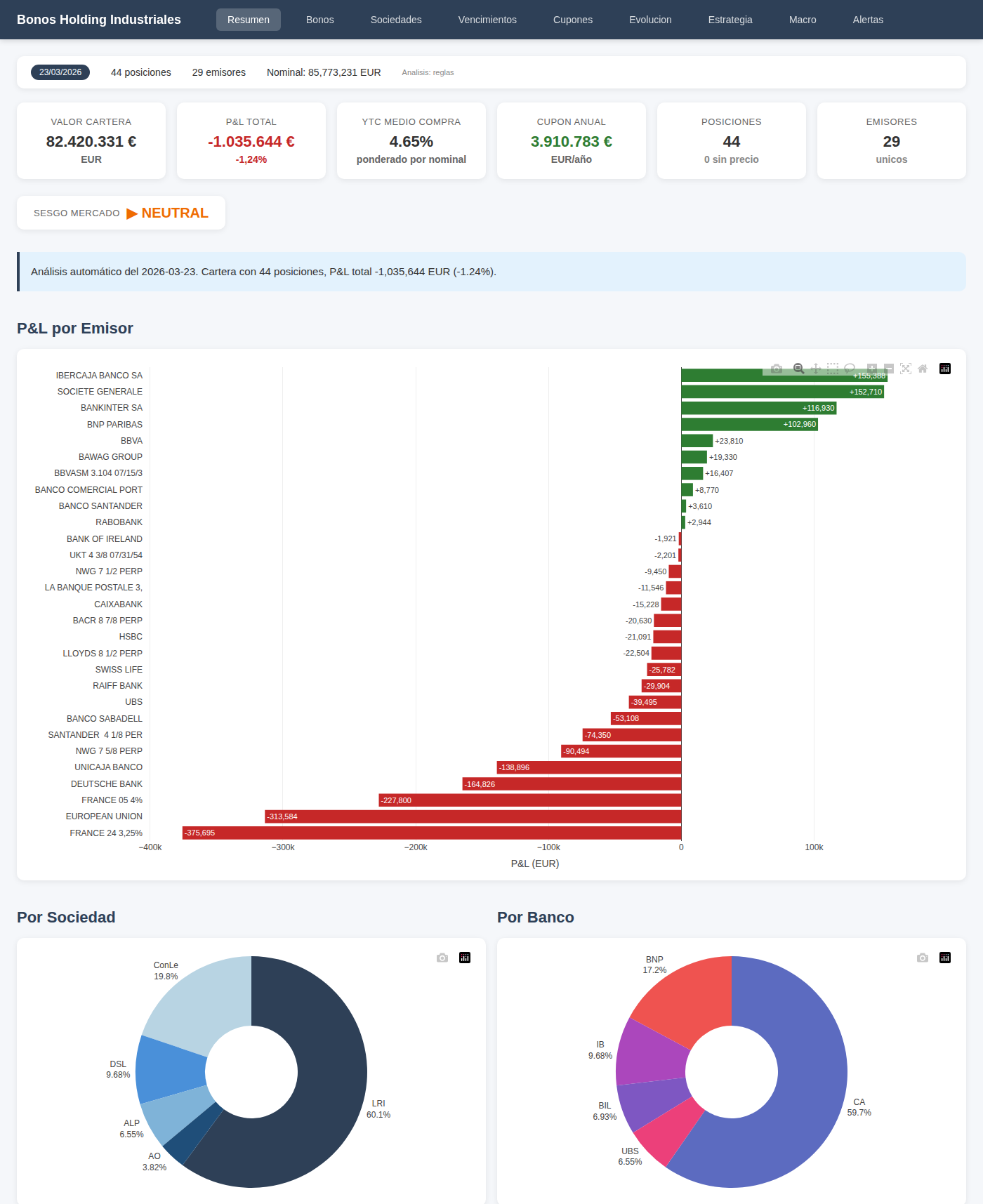Open the Vencimientos tab
This screenshot has height=1204, width=983.
point(487,20)
